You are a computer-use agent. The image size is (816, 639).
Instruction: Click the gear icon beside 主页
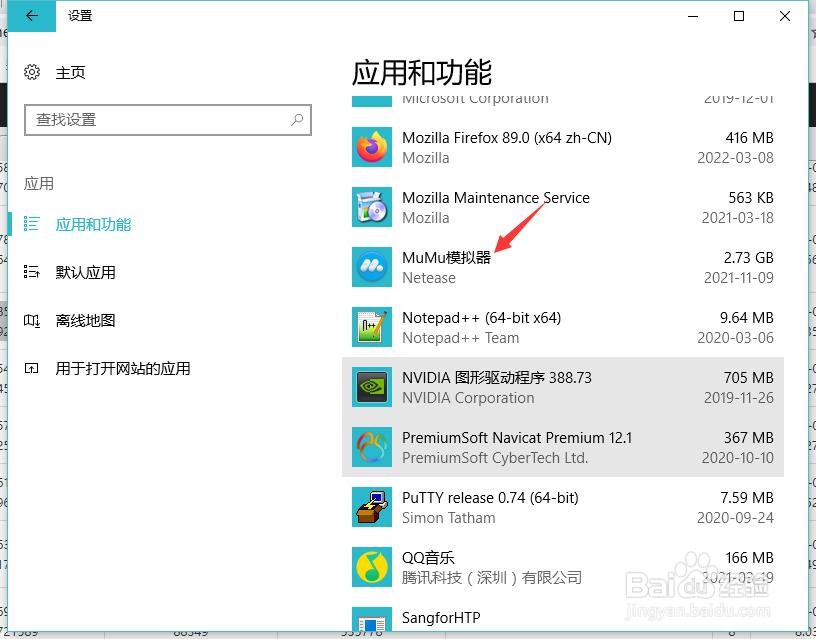(x=29, y=72)
